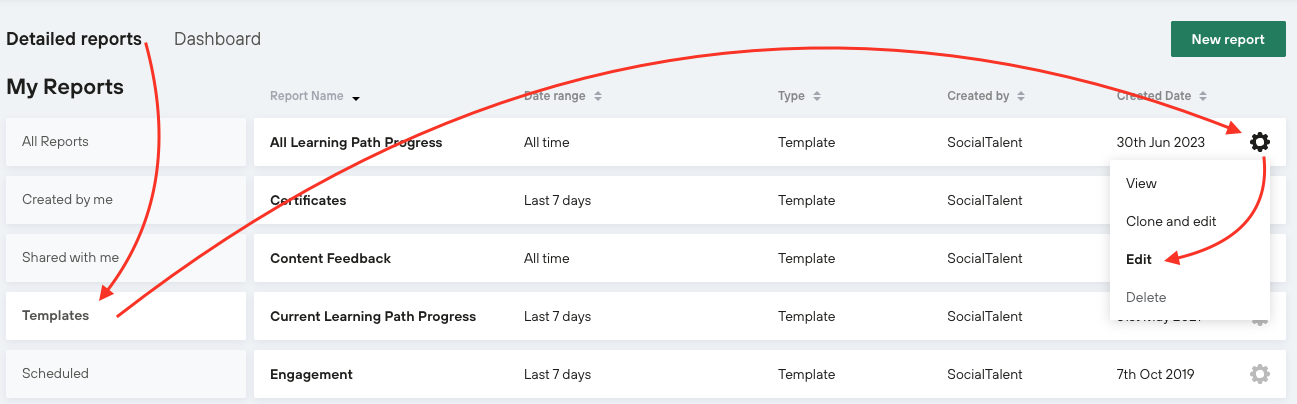Open Shared with me reports

(x=126, y=258)
